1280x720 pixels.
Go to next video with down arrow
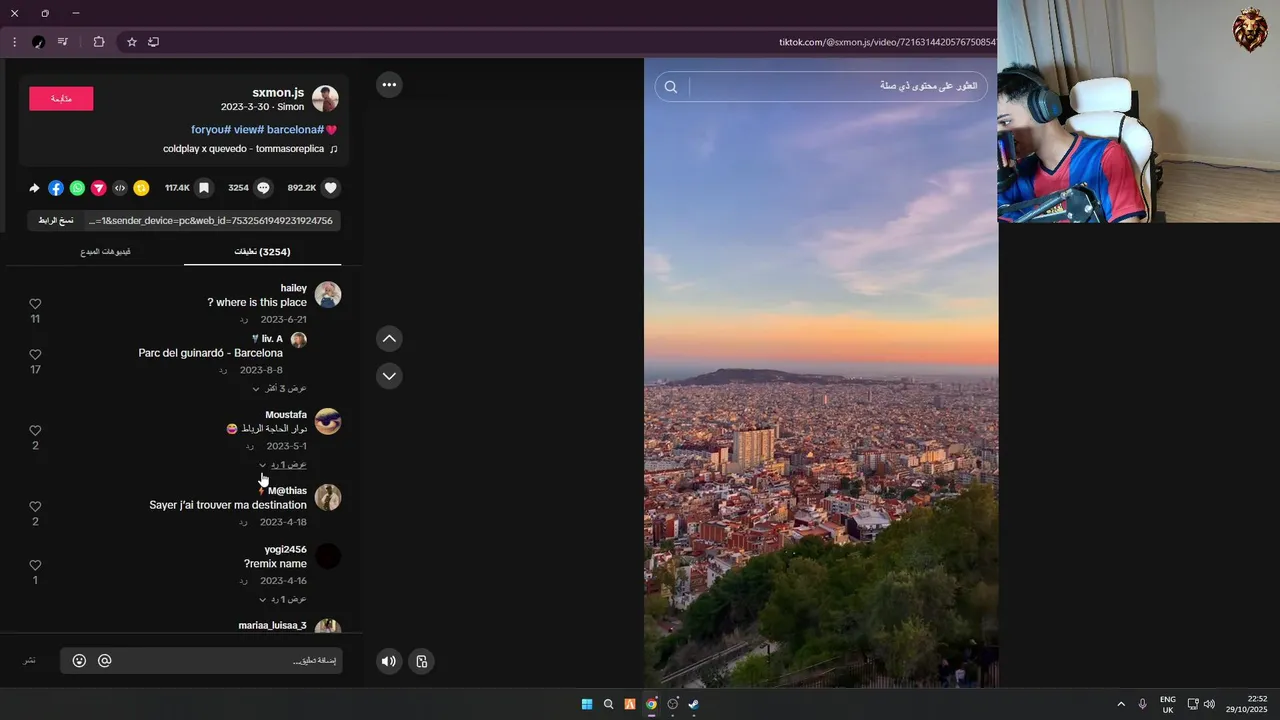389,376
